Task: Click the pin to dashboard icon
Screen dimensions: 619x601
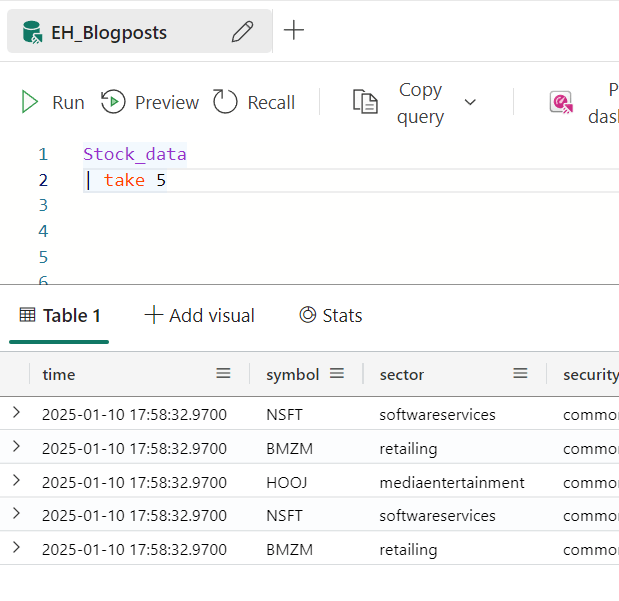Action: tap(561, 102)
